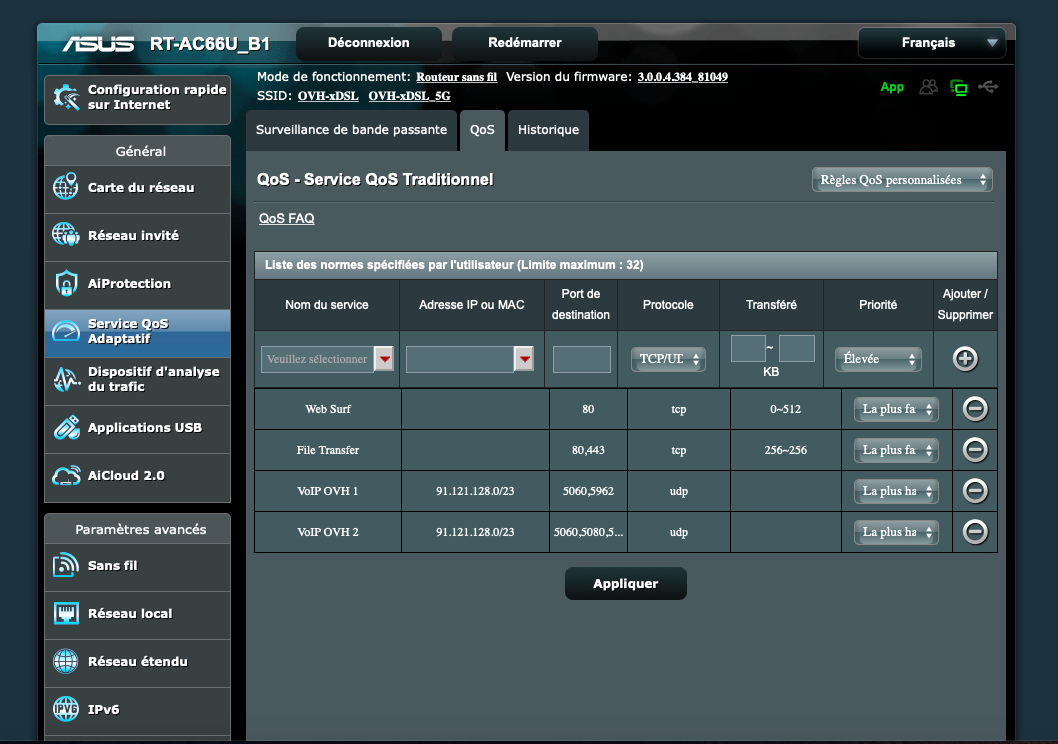The height and width of the screenshot is (744, 1058).
Task: Switch to the Historique tab
Action: click(548, 130)
